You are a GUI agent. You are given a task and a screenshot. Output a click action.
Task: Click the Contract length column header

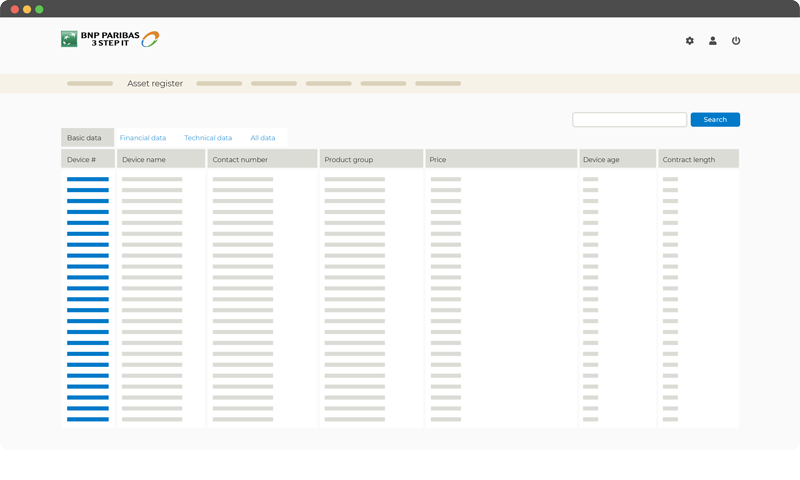click(x=689, y=160)
